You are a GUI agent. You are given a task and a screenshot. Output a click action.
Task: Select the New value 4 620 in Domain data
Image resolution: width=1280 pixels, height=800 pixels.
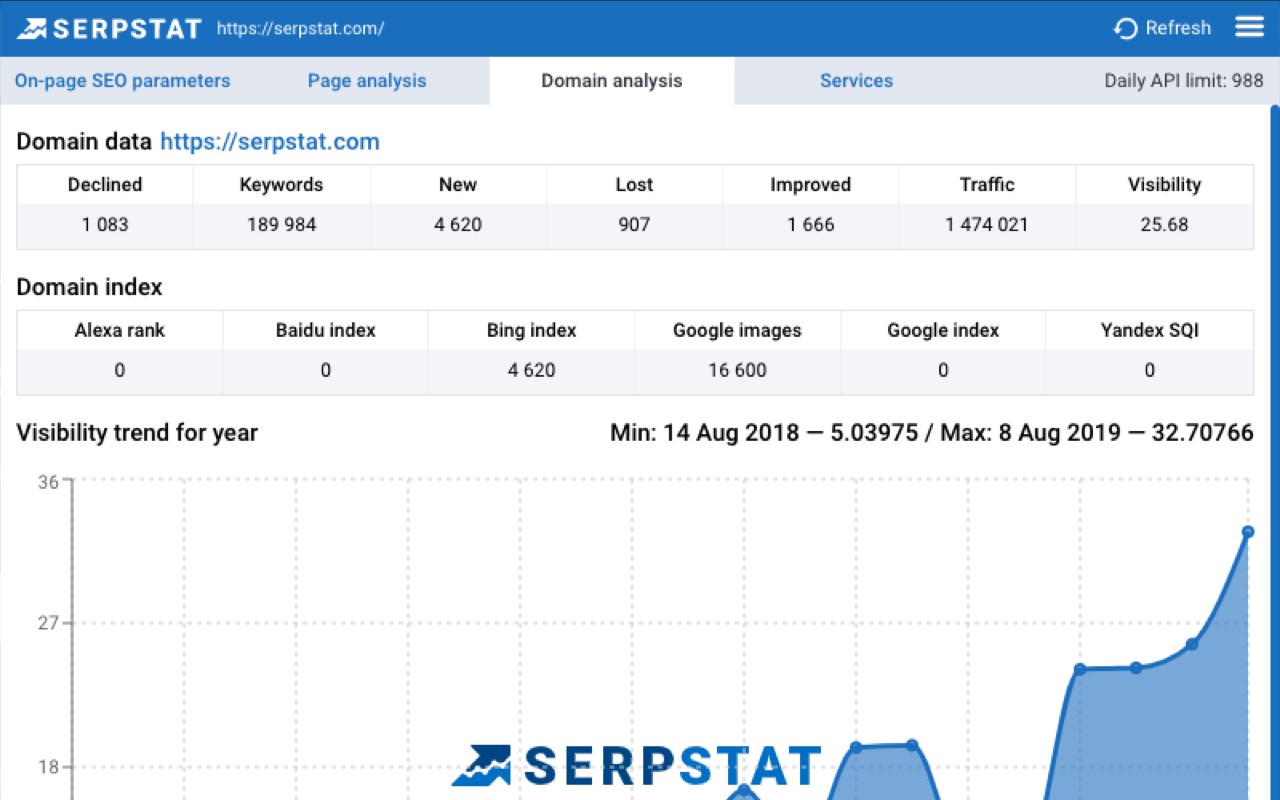point(458,225)
